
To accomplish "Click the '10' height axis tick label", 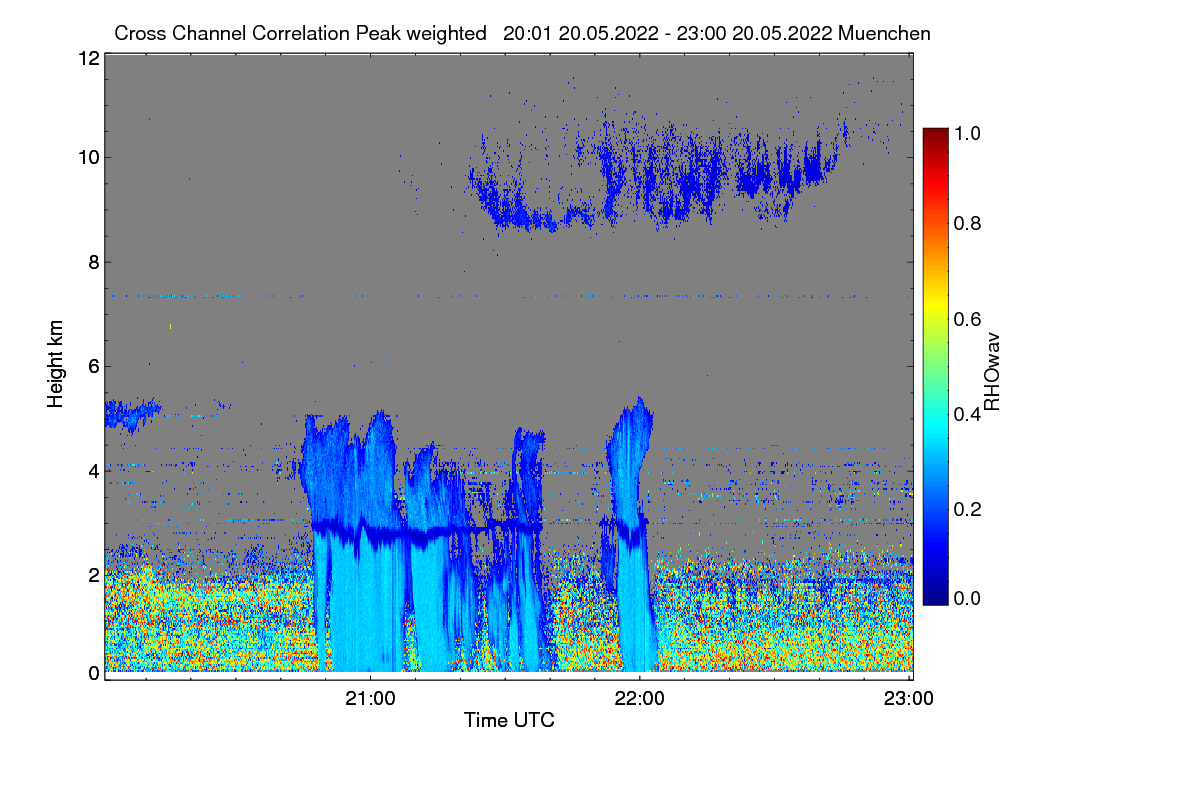I will click(x=88, y=157).
